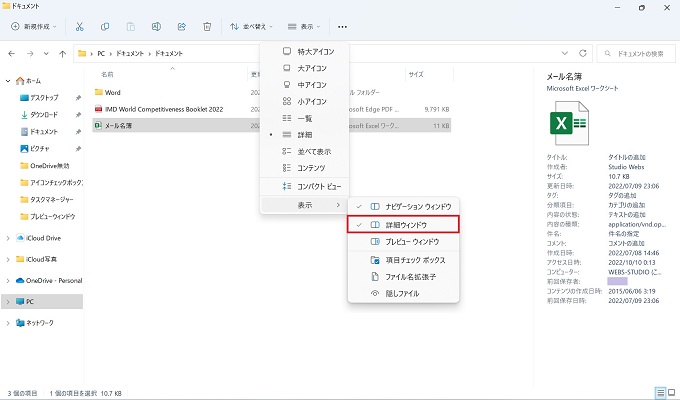The height and width of the screenshot is (400, 680).
Task: Open プレビューウィンドウ folder in sidebar
Action: click(48, 216)
